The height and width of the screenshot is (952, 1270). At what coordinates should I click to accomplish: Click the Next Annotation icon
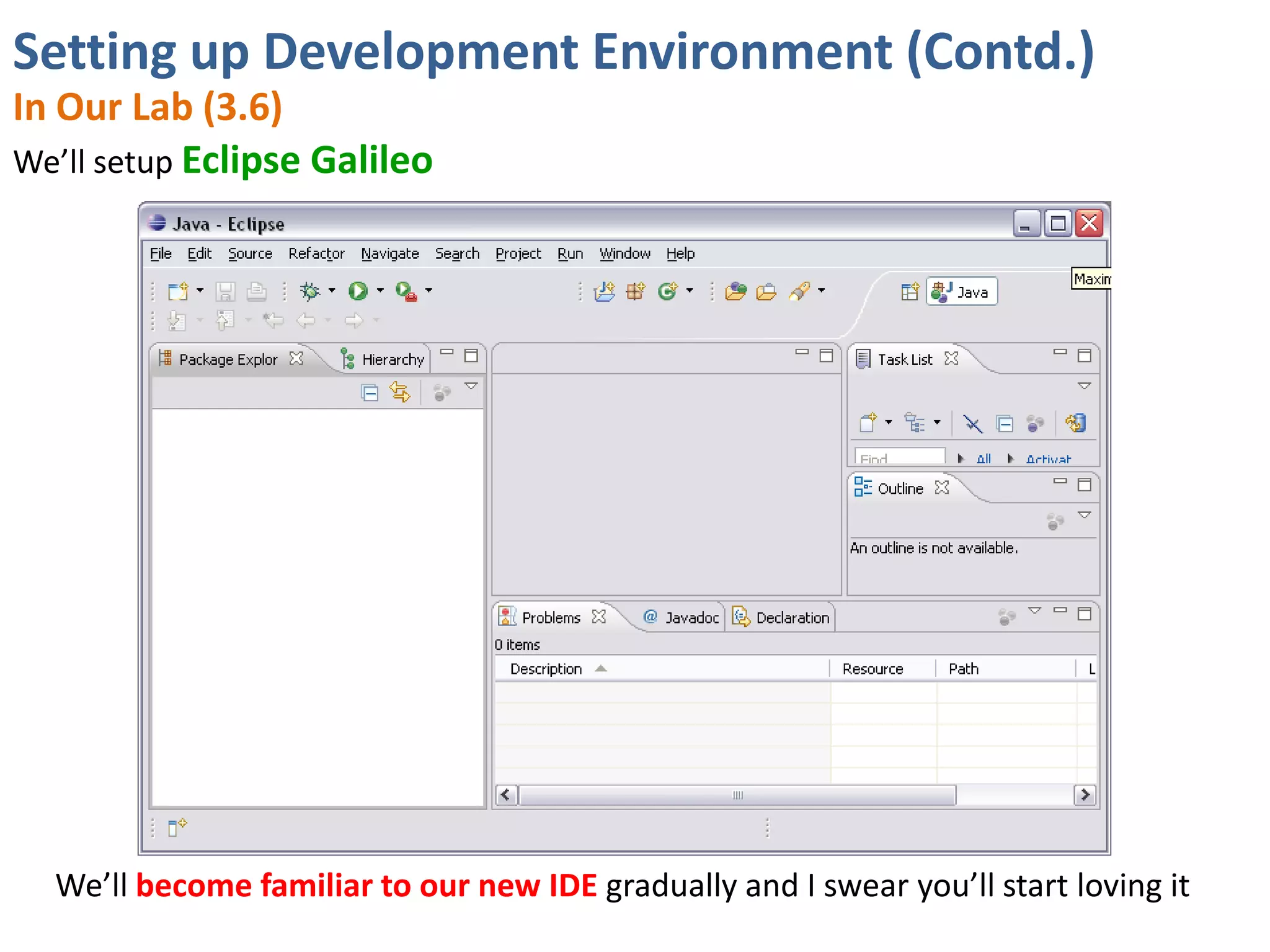tap(177, 320)
